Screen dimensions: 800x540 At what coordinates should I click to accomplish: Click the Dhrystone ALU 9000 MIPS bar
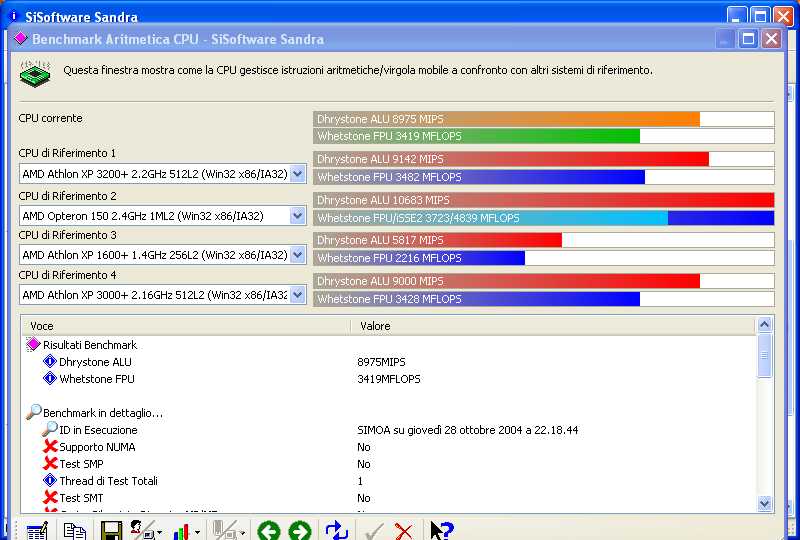[x=507, y=281]
